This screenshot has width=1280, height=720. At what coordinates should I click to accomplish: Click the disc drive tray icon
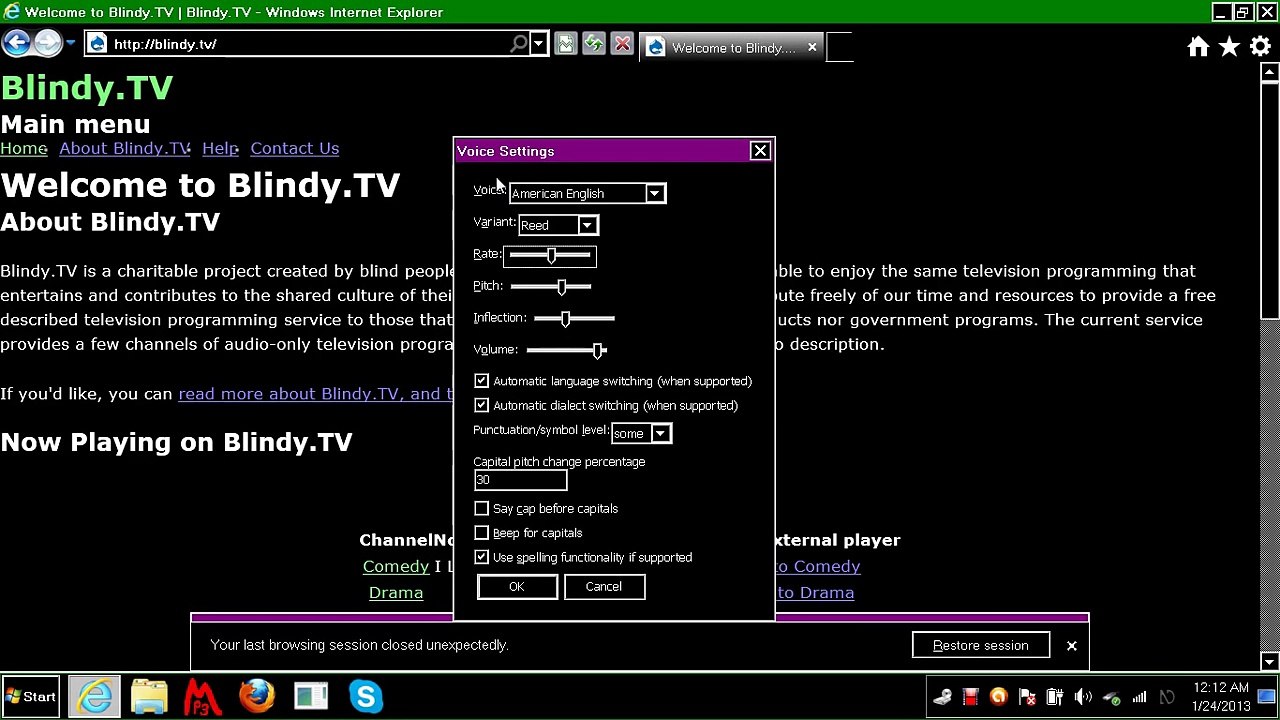click(942, 697)
